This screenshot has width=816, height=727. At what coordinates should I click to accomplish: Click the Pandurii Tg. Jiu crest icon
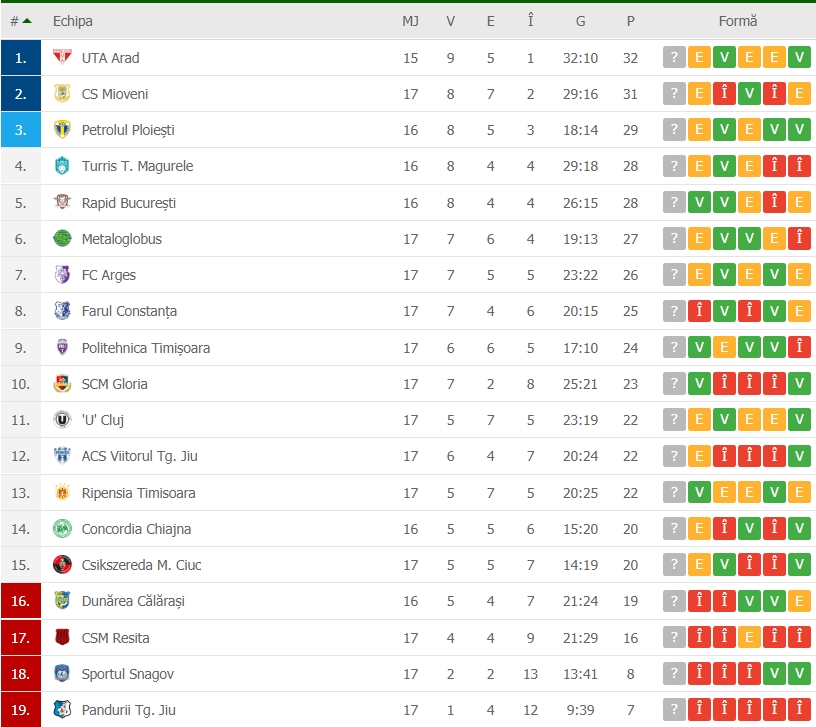[62, 710]
